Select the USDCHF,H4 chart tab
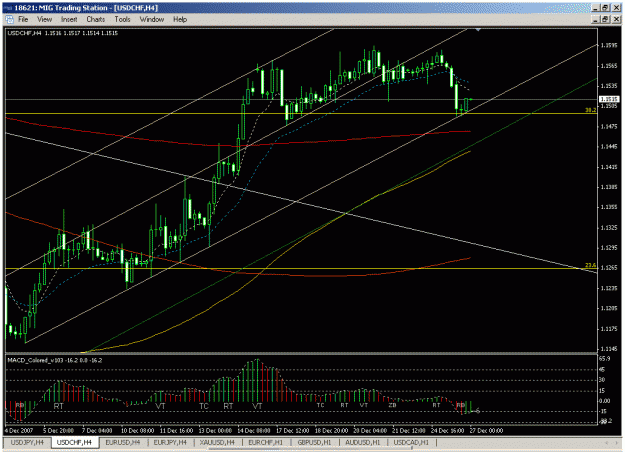This screenshot has width=625, height=452. [74, 442]
